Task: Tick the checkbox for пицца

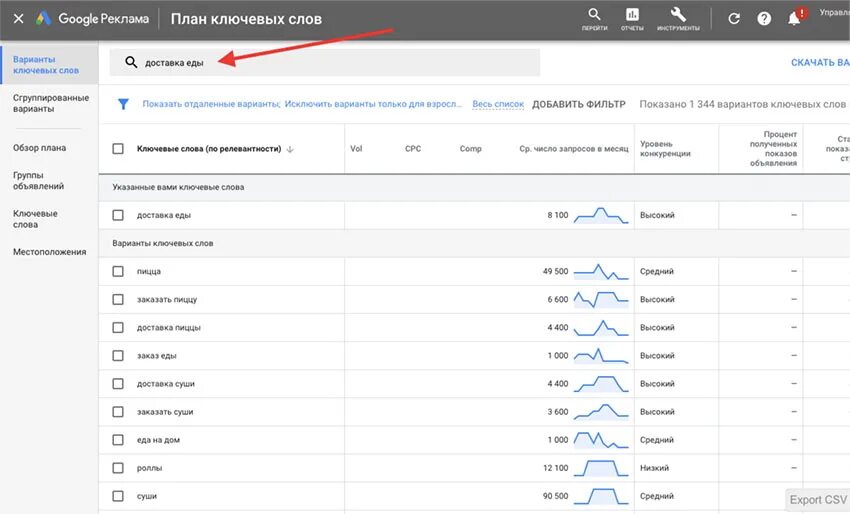Action: (118, 271)
